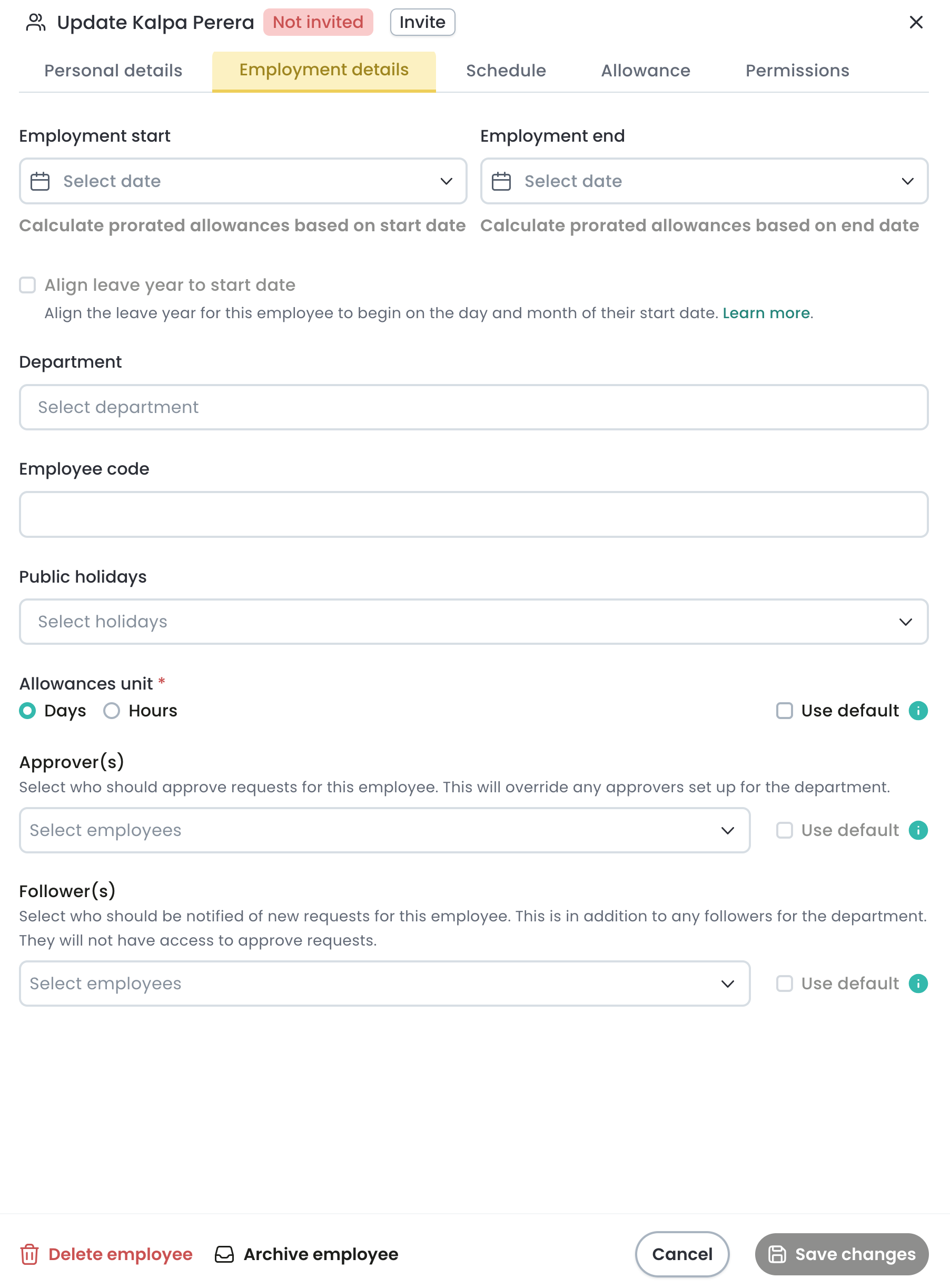The image size is (950, 1288).
Task: Click info icon beside Approver(s) Use default
Action: 918,830
